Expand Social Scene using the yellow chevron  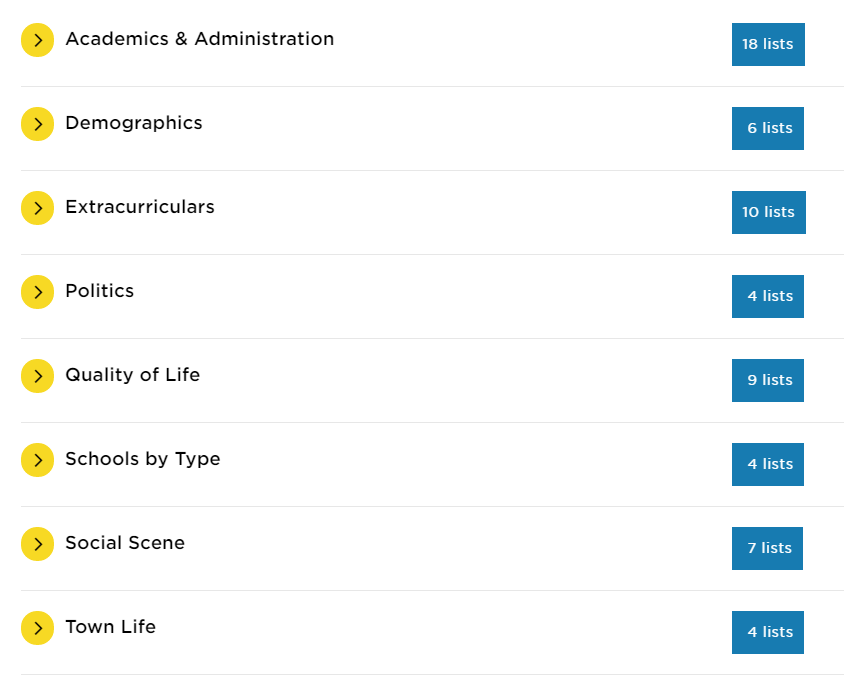(x=38, y=544)
